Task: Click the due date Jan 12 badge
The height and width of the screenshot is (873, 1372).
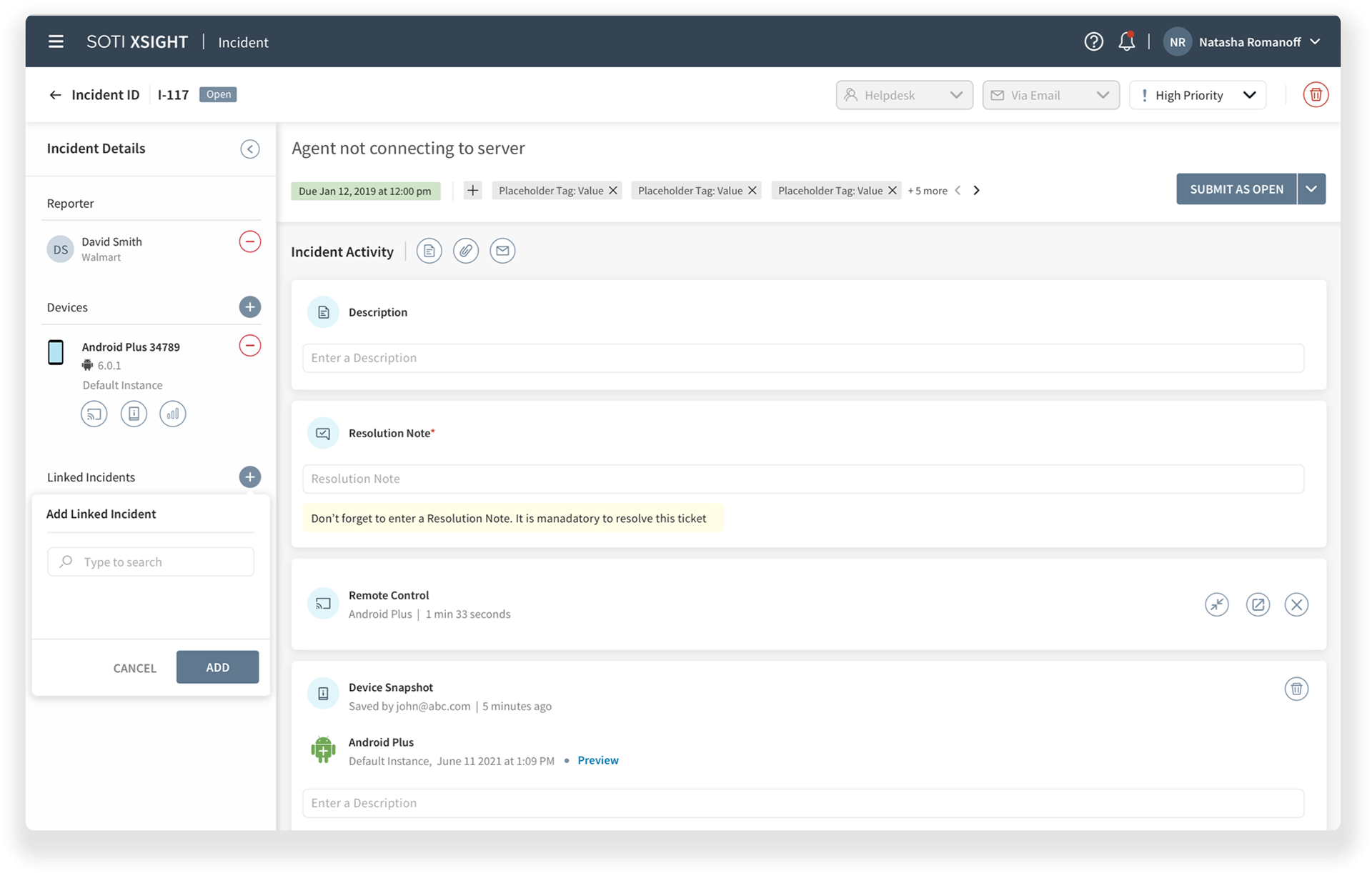Action: coord(365,191)
